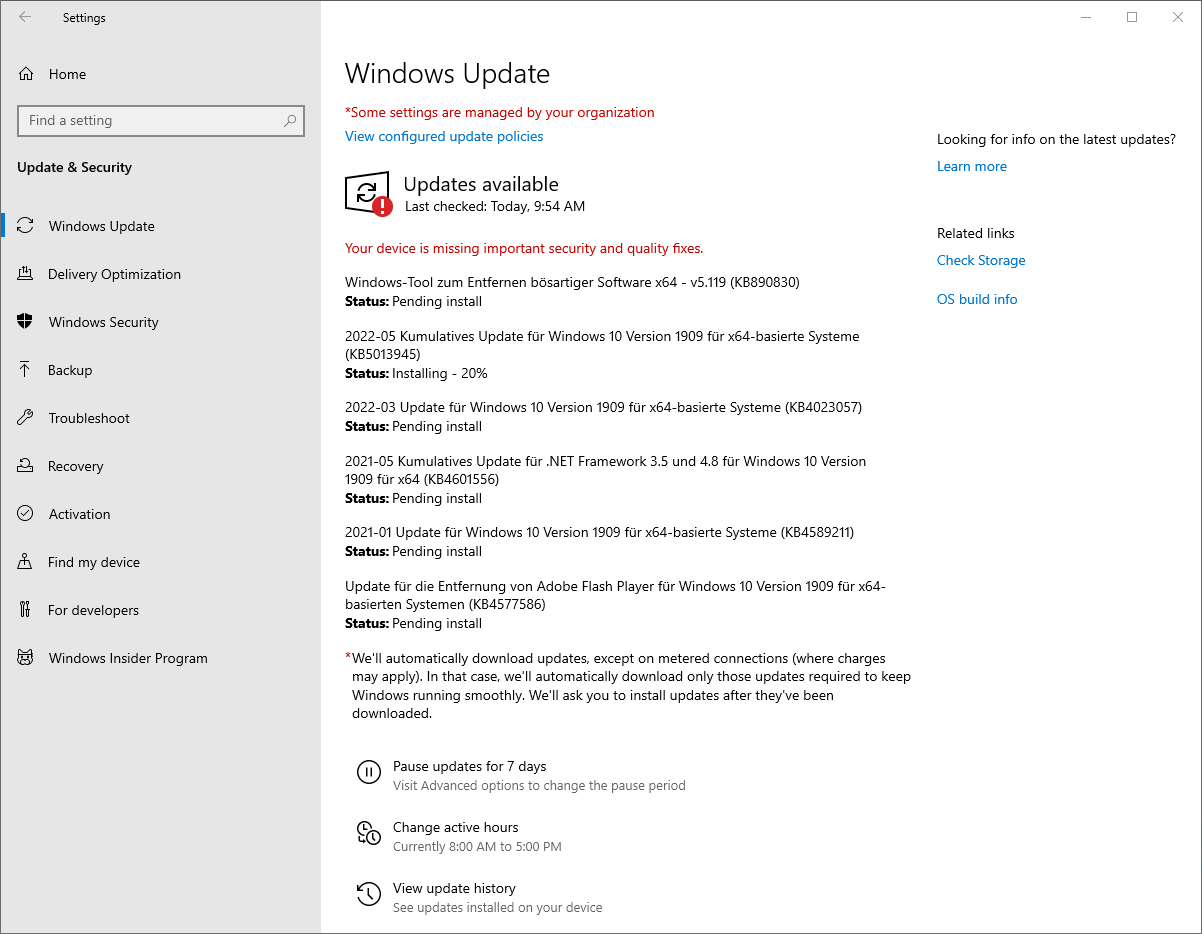Click the Activation checkmark circle icon

coord(26,514)
